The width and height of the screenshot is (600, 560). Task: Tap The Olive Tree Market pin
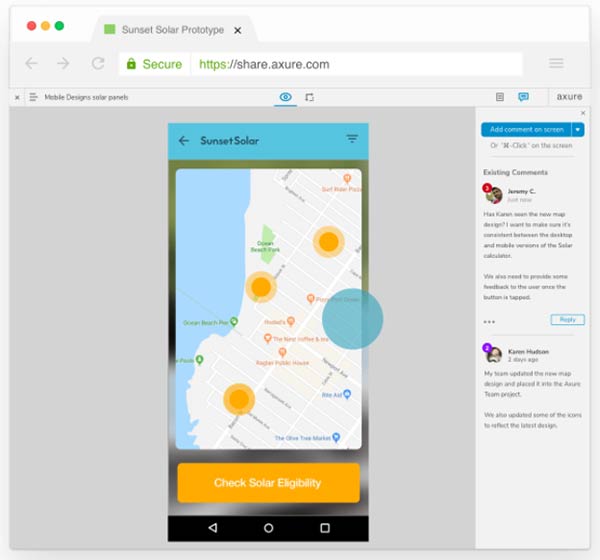click(336, 437)
